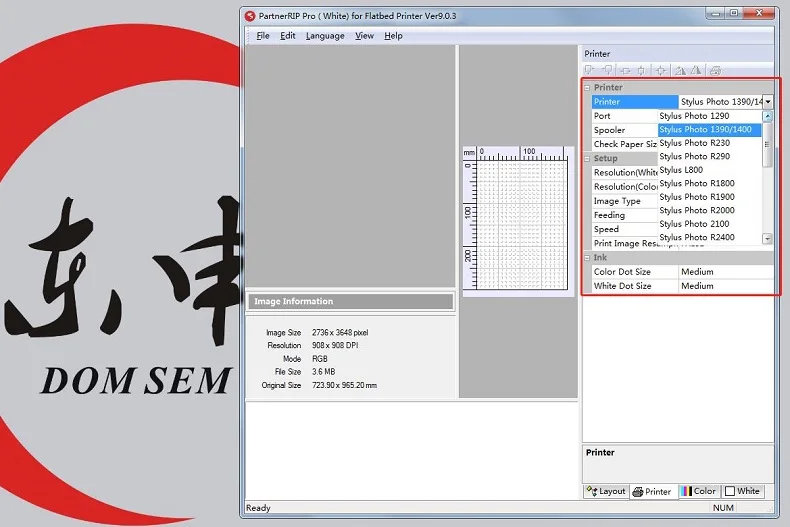Select the Resolution(Color) property row
Screen dimensions: 790x527
625,187
